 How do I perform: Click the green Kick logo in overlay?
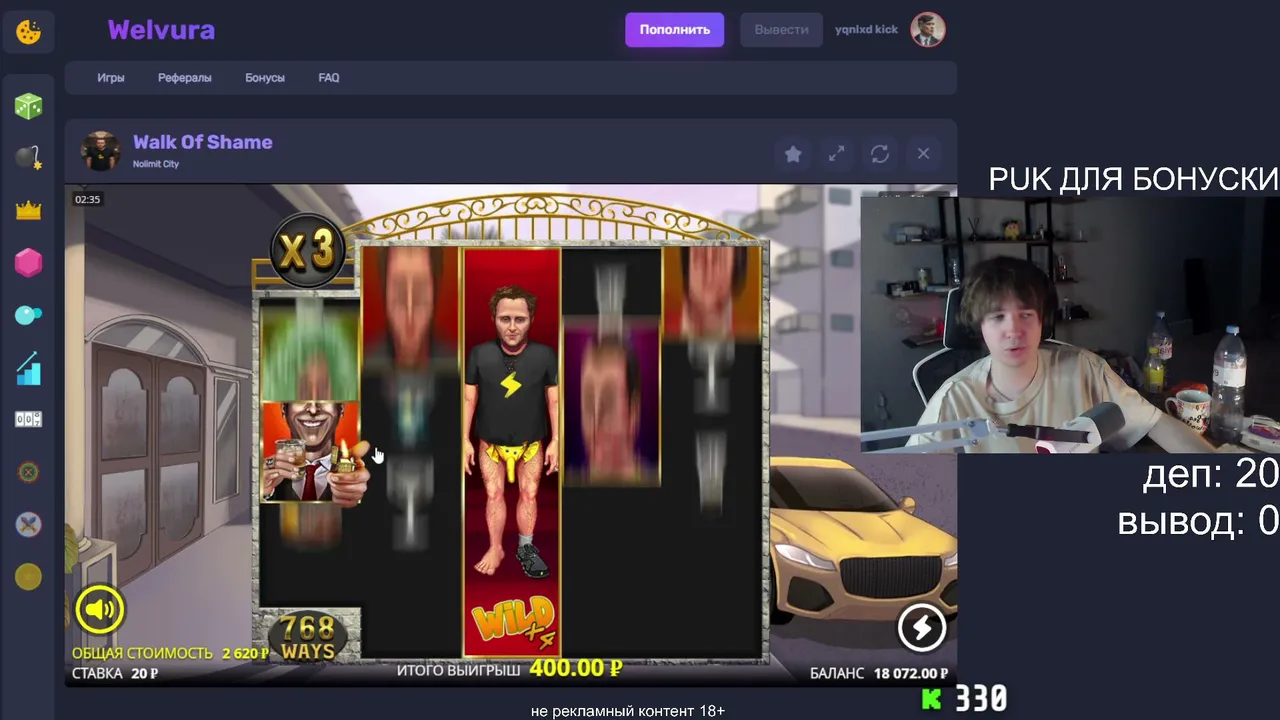932,698
